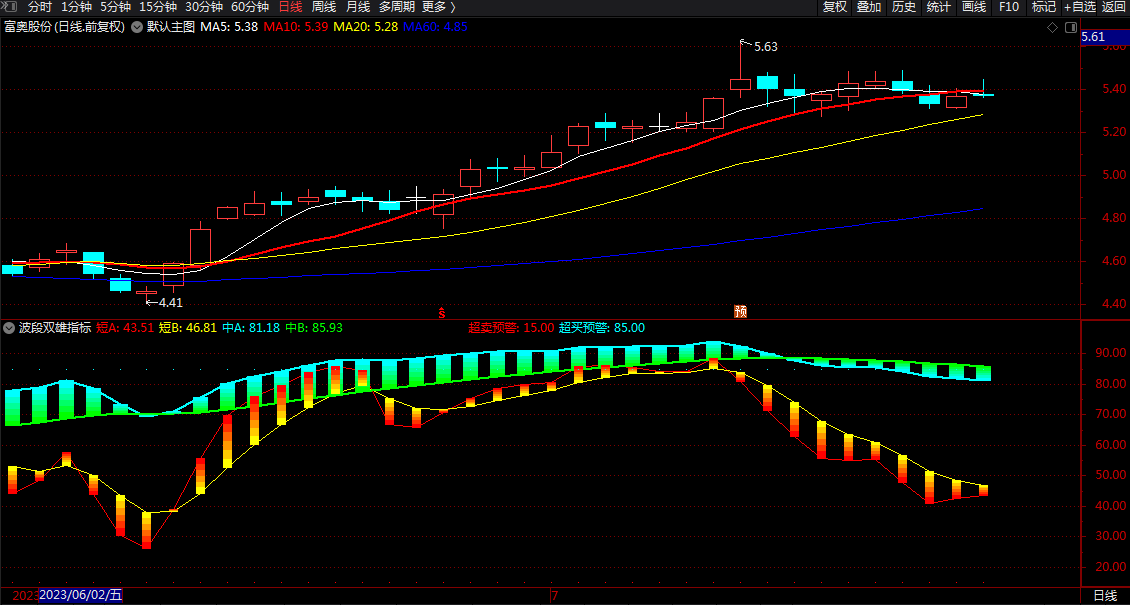
Task: Click the red S marker below candles
Action: [442, 313]
